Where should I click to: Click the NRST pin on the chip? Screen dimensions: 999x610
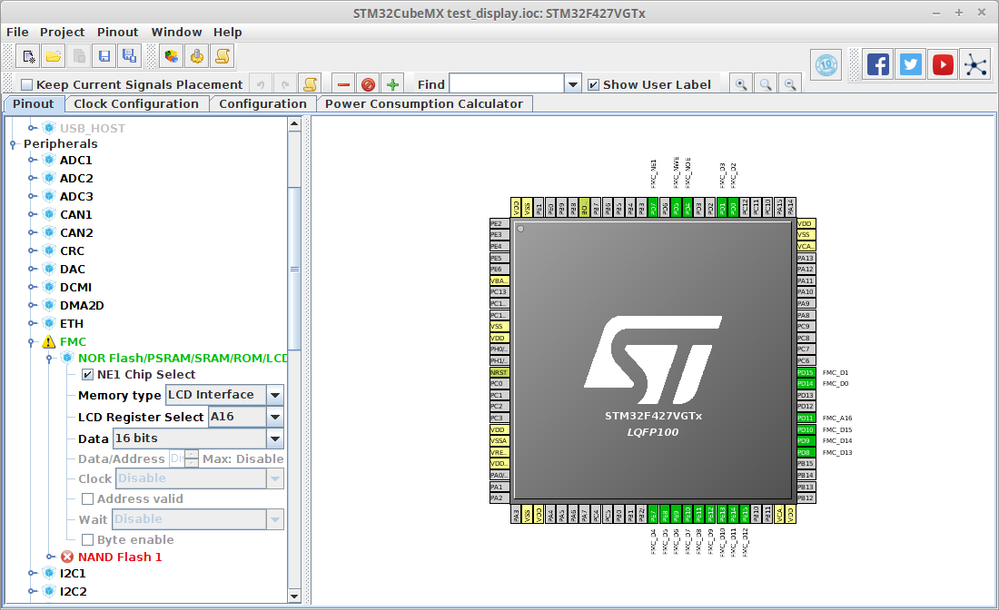click(x=499, y=373)
